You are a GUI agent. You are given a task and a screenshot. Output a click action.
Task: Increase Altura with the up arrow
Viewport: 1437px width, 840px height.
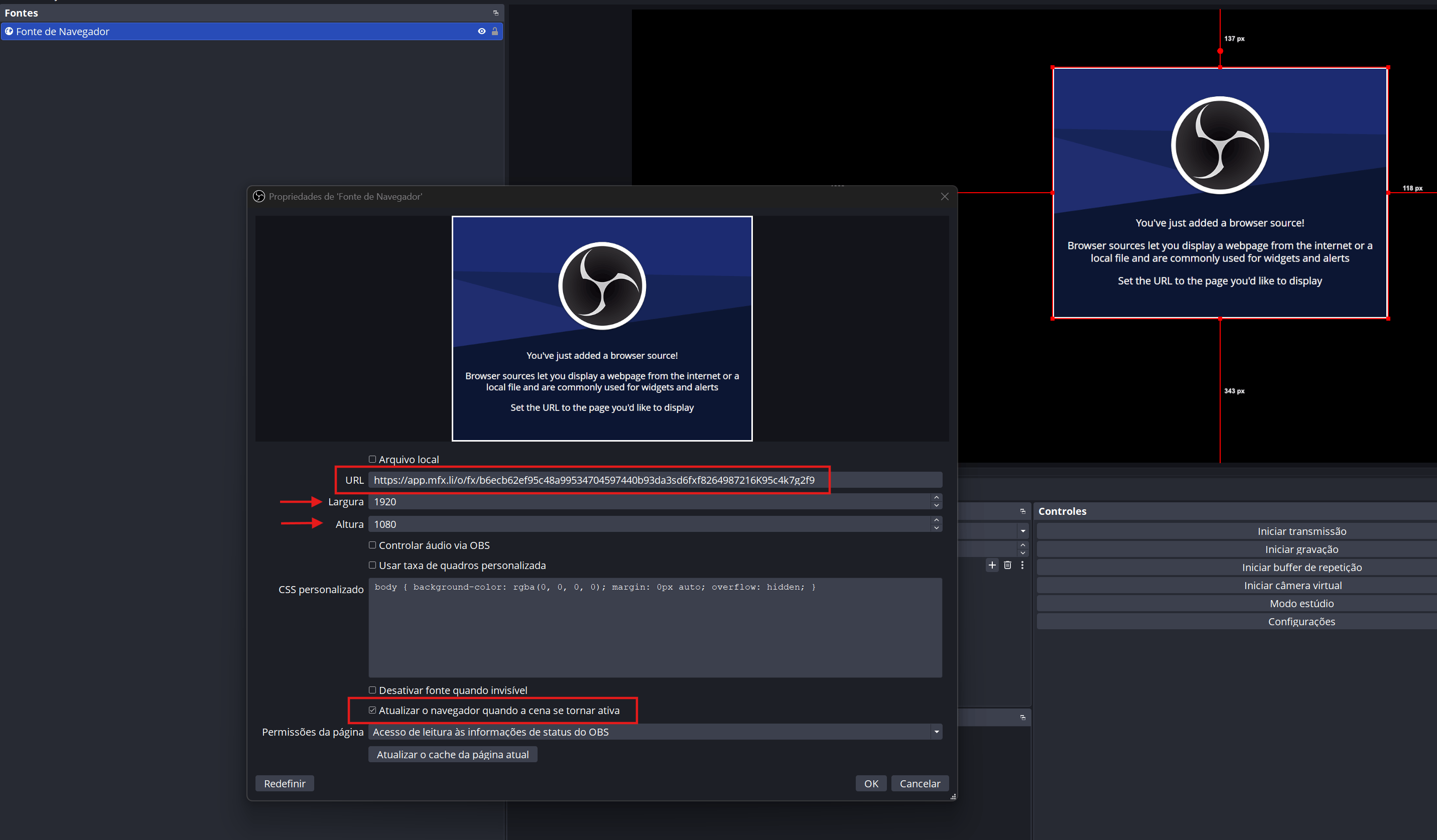coord(936,520)
